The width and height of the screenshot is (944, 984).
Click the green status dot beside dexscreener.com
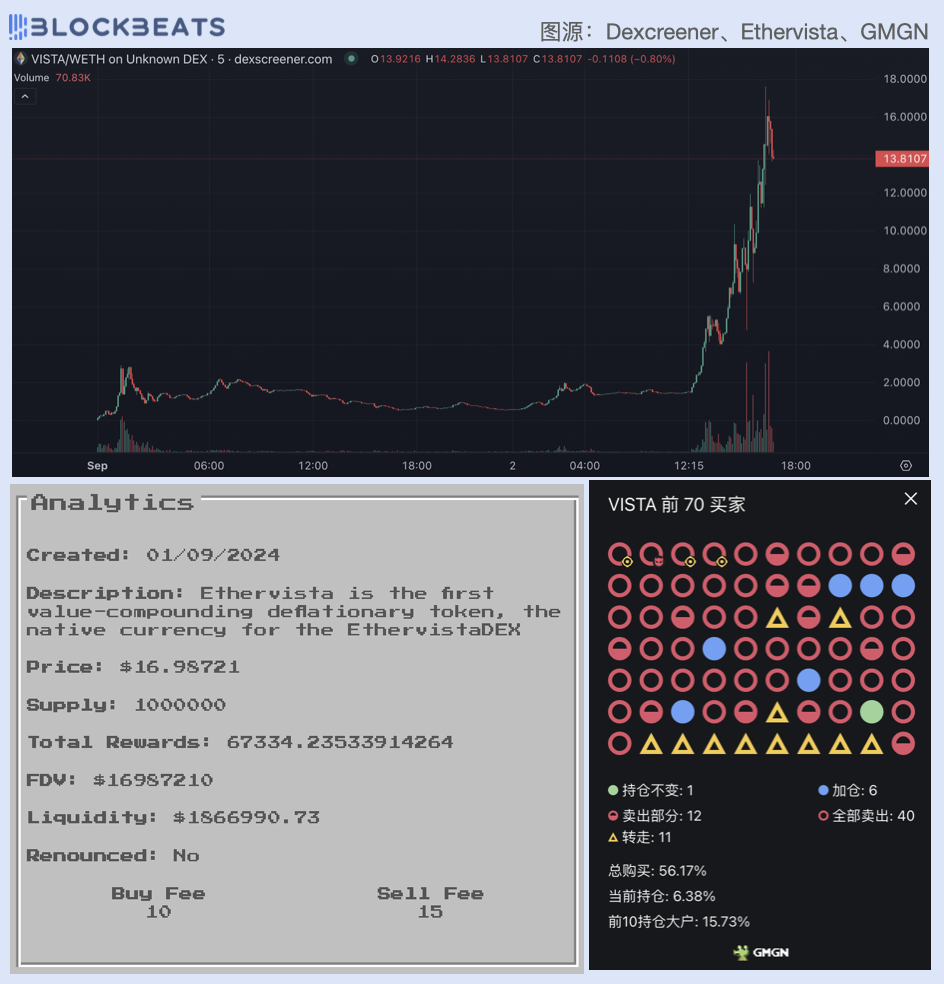(x=351, y=59)
